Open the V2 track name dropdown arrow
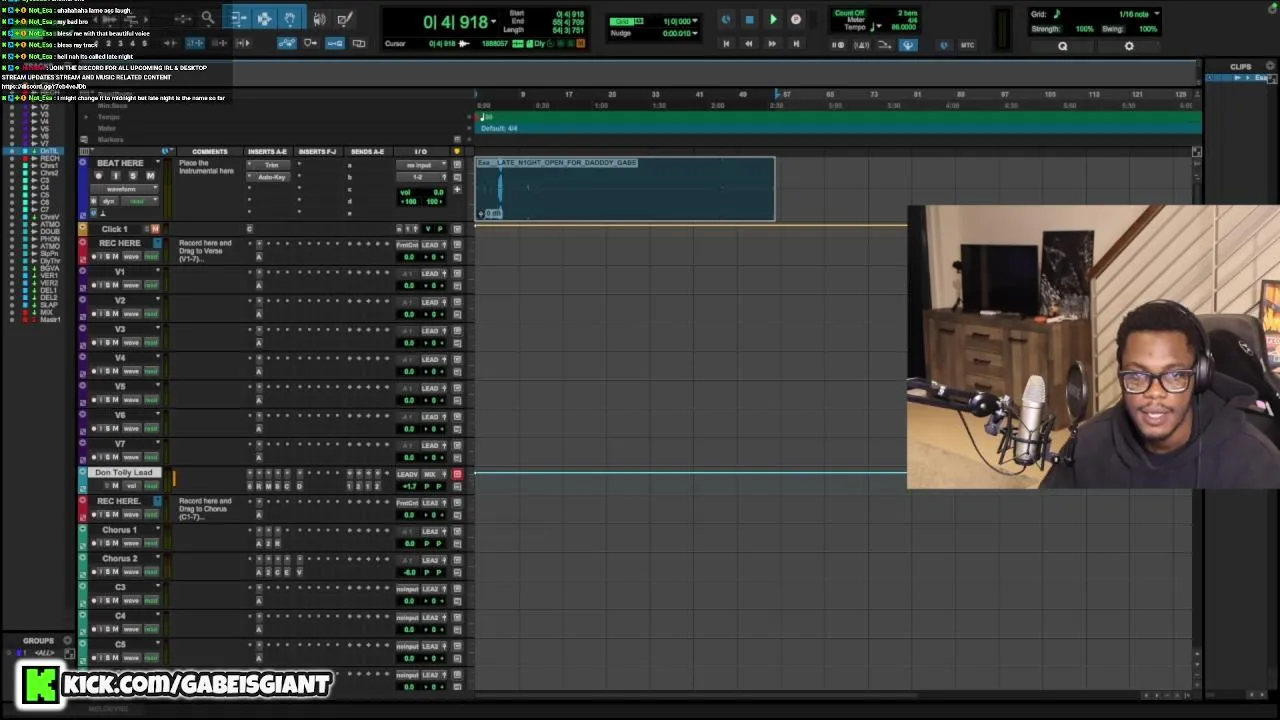Viewport: 1280px width, 720px height. point(157,300)
